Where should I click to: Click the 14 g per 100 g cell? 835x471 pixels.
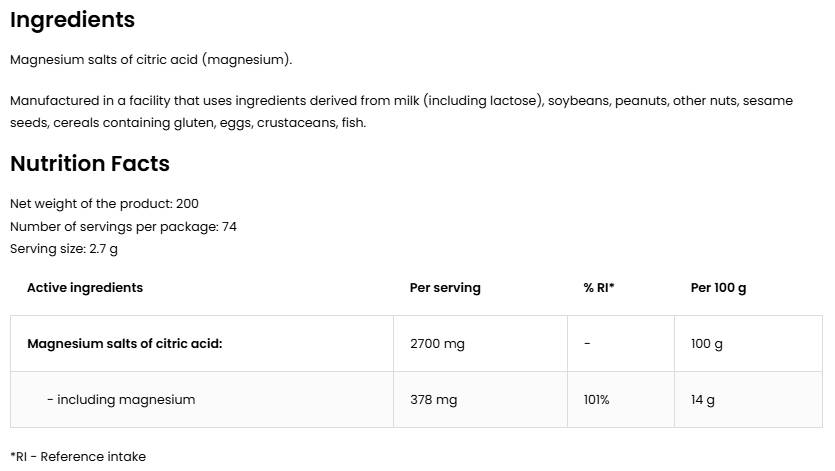pyautogui.click(x=703, y=400)
